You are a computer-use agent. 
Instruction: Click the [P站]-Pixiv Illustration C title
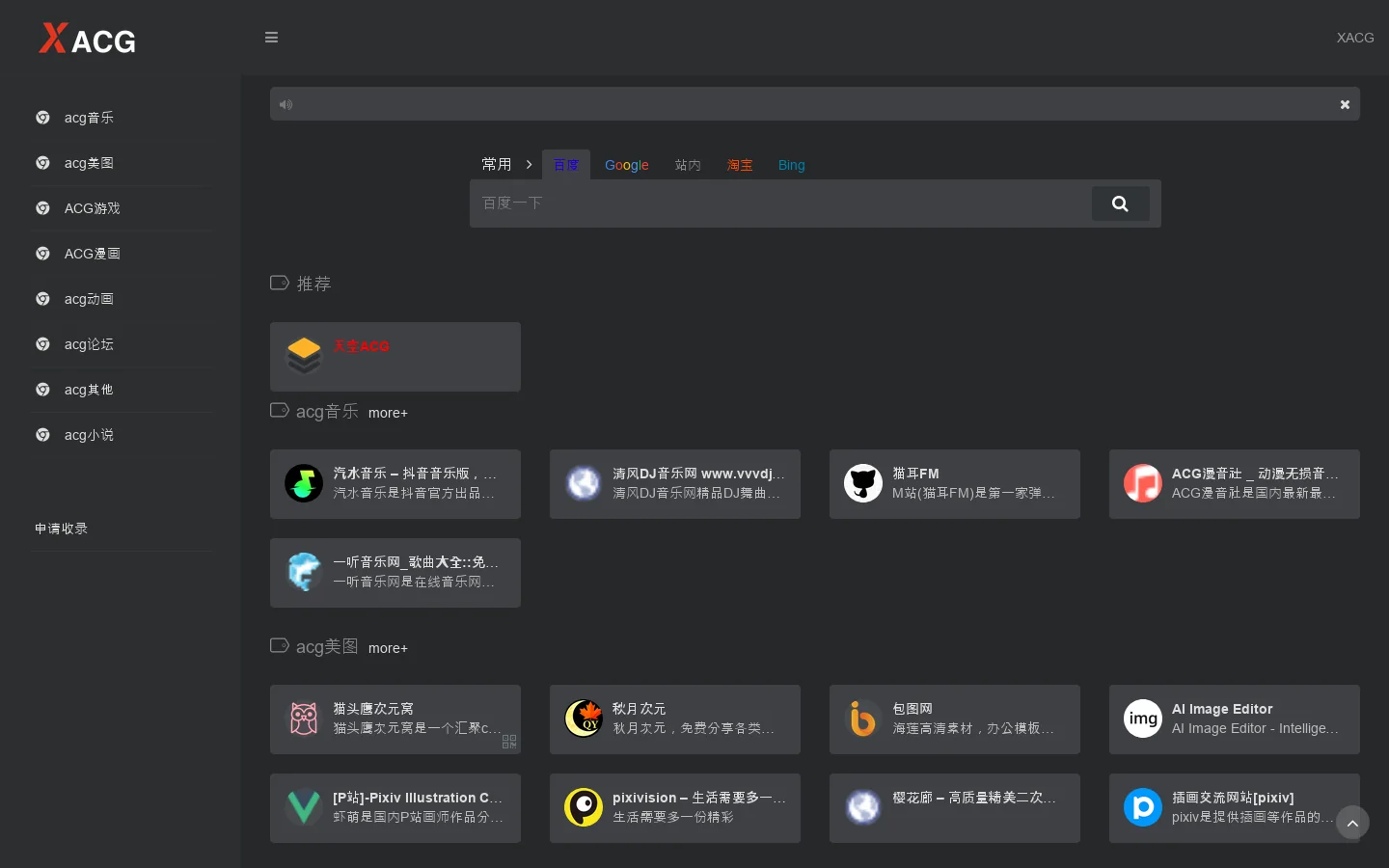click(418, 798)
